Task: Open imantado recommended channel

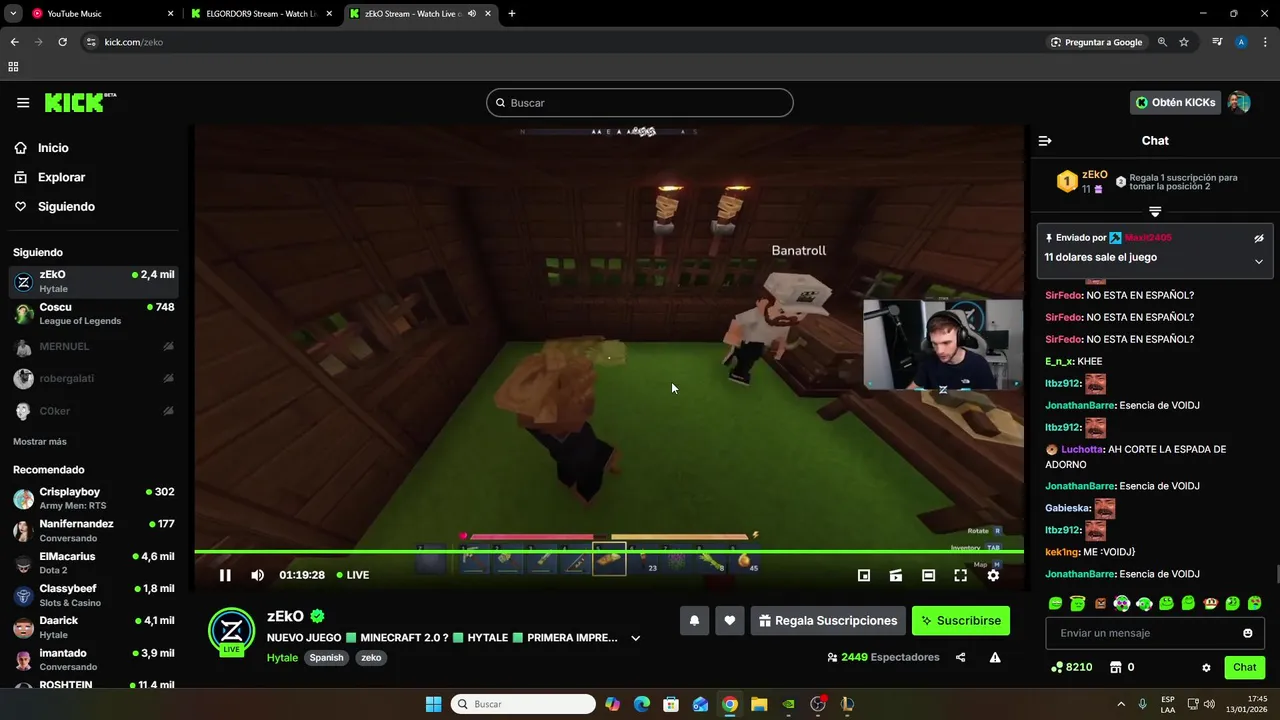Action: 94,659
